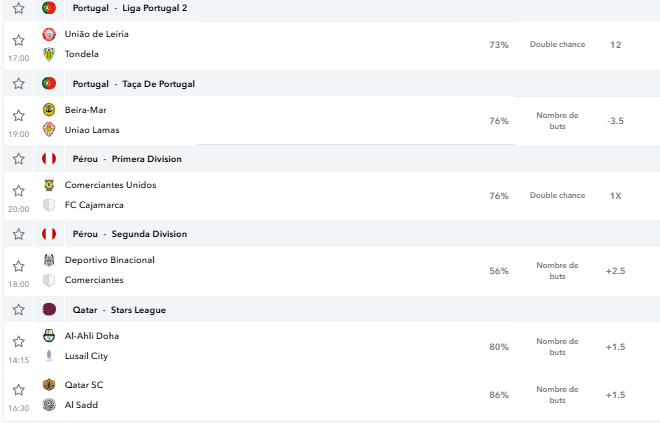Open Portugal Taça De Portugal league
This screenshot has width=660, height=423.
click(x=133, y=84)
